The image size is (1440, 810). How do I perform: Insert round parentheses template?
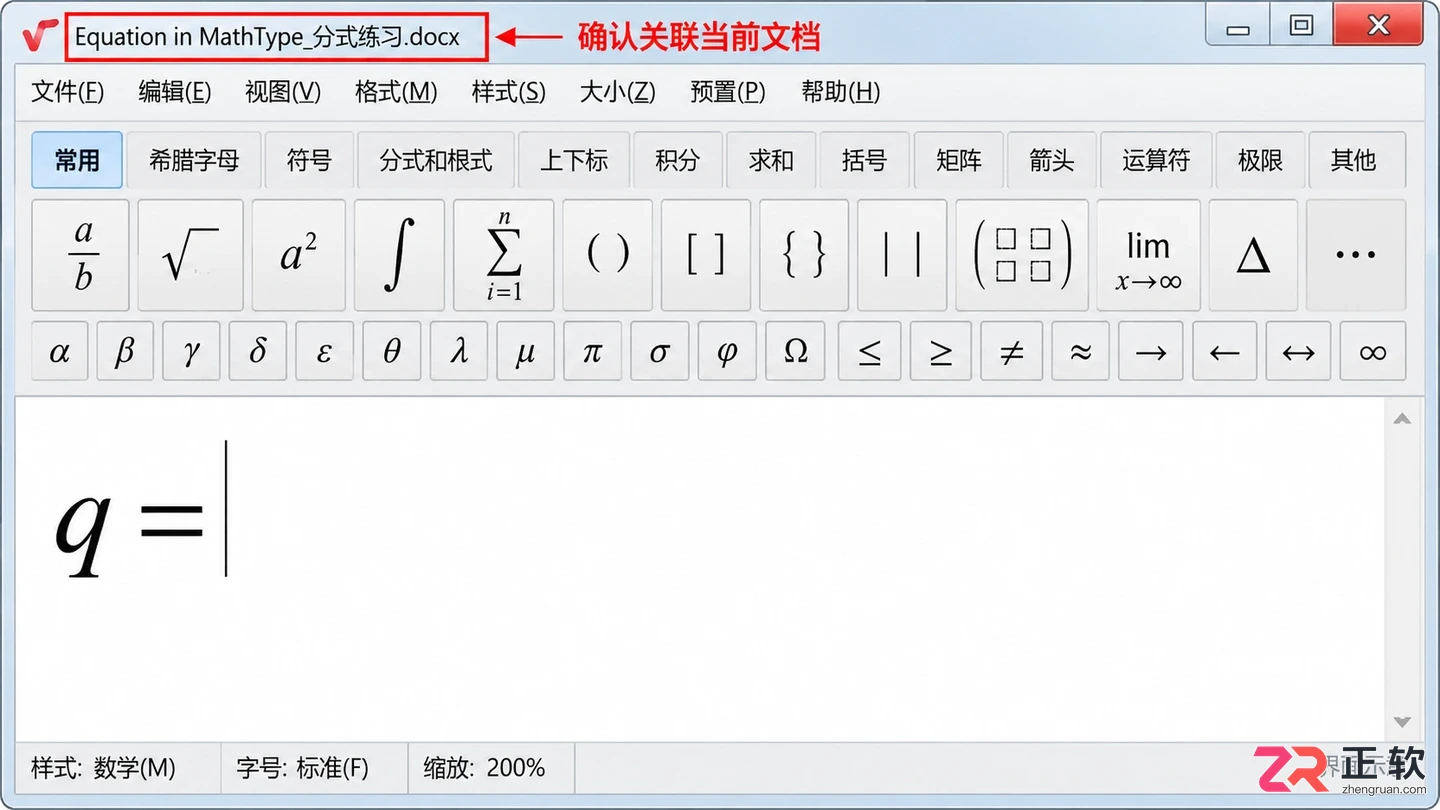tap(607, 255)
